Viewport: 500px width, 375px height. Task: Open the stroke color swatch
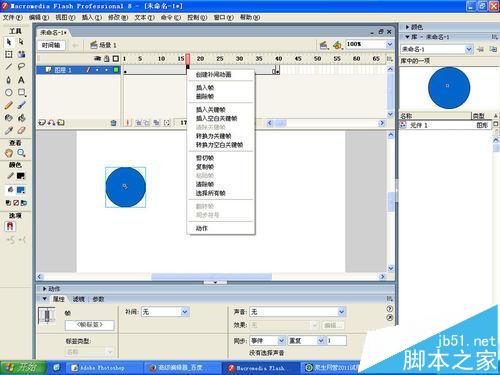21,176
